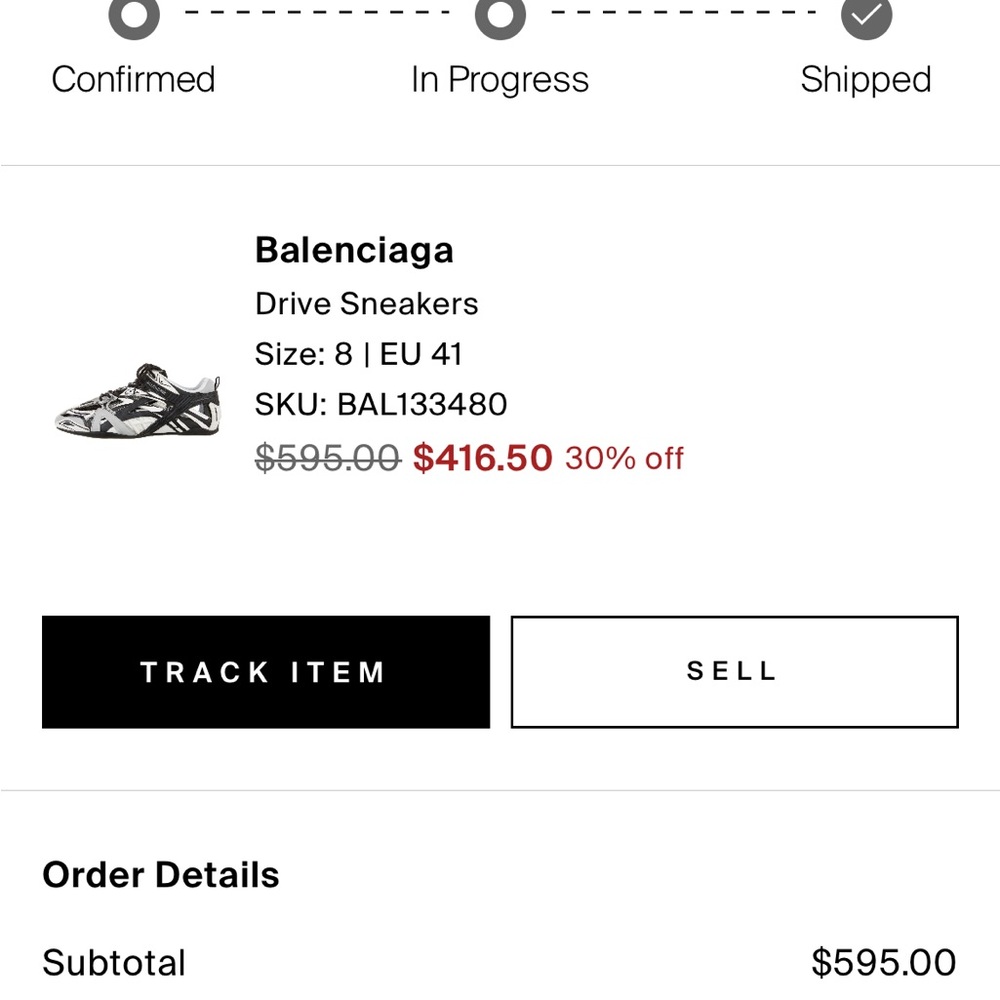Select the Drive Sneakers product title

click(x=366, y=304)
